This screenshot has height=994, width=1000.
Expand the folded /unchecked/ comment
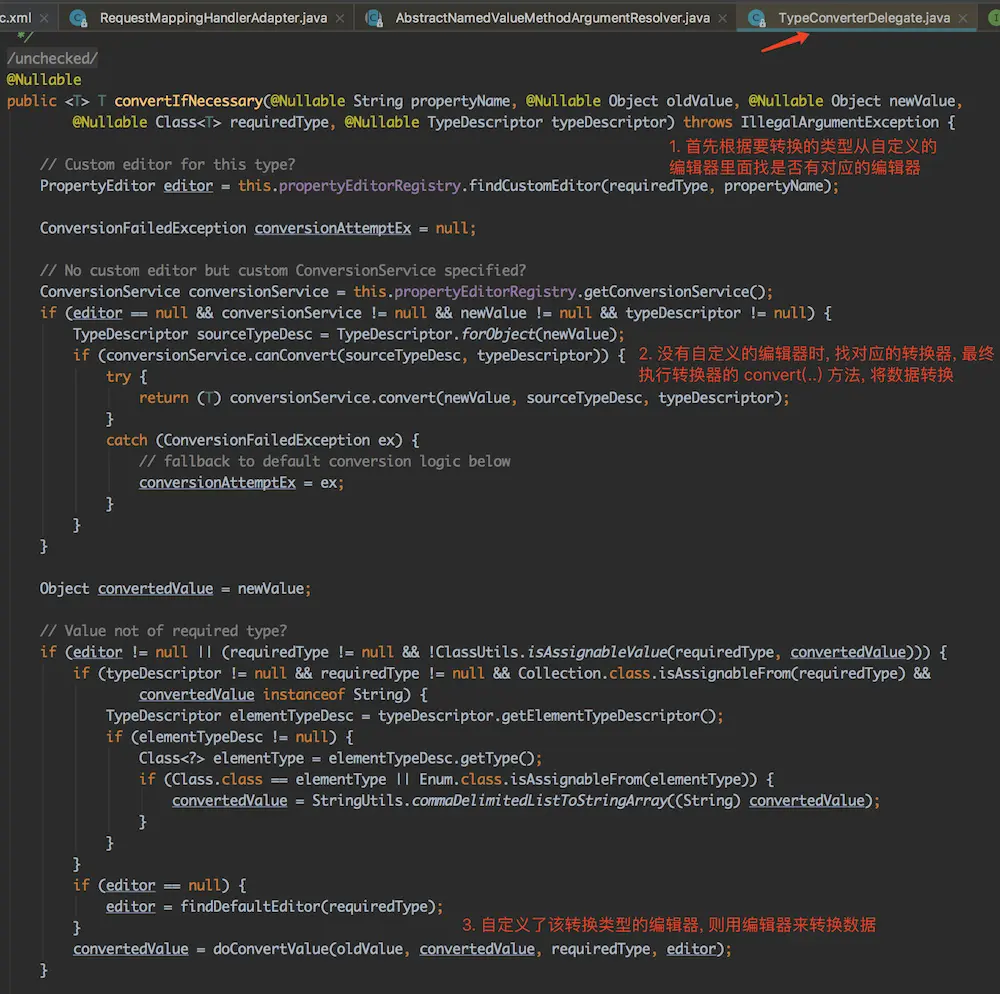52,58
